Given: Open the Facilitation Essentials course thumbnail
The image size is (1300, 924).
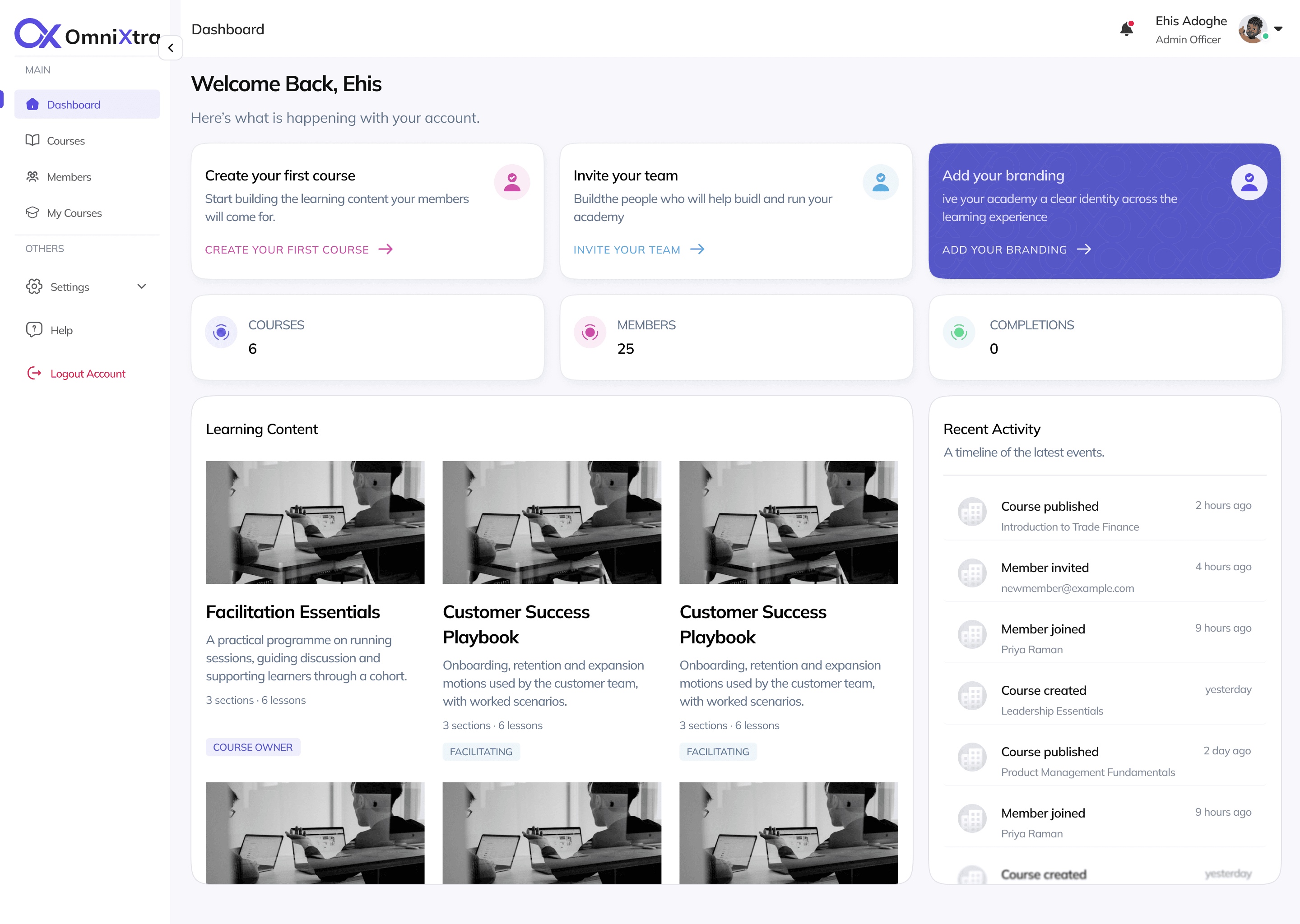Looking at the screenshot, I should point(315,522).
